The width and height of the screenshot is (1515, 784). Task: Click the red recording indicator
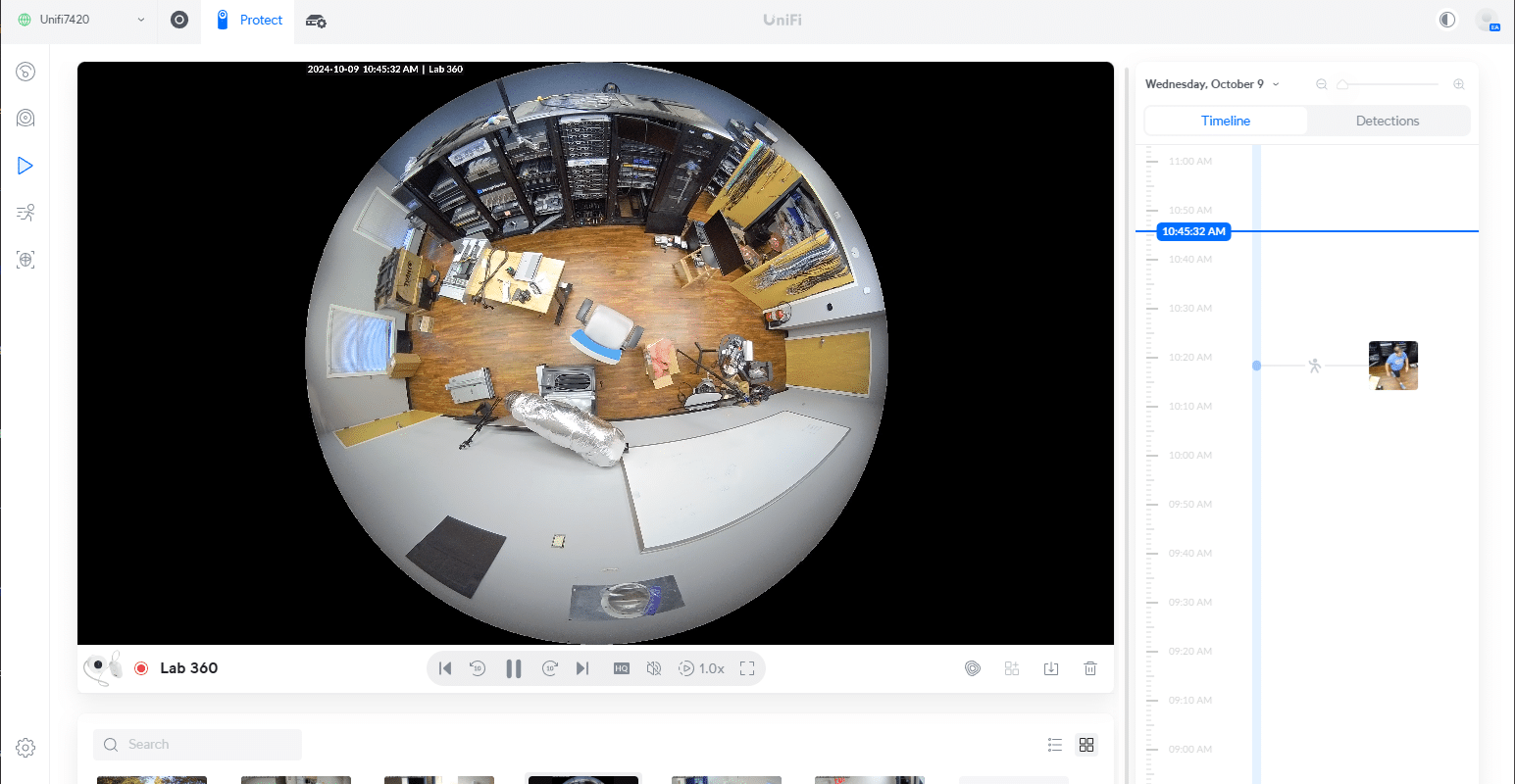pyautogui.click(x=141, y=668)
